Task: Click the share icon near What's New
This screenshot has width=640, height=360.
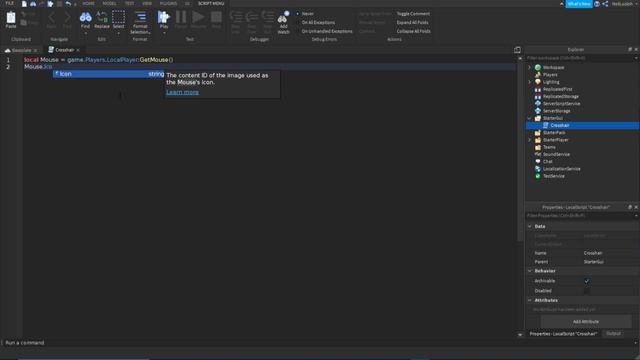Action: [605, 4]
